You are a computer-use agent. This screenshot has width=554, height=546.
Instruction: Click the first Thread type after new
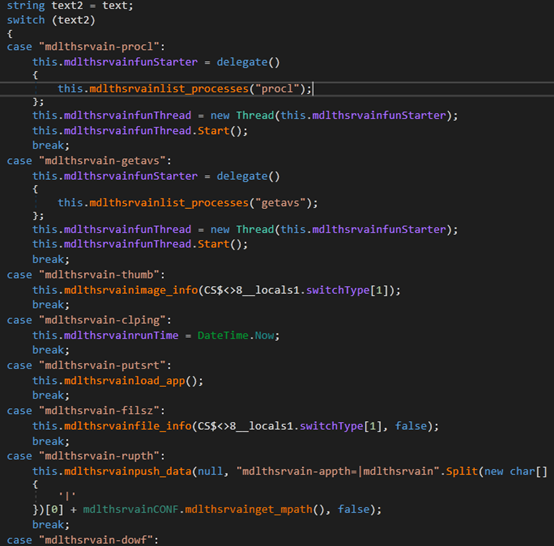click(255, 116)
